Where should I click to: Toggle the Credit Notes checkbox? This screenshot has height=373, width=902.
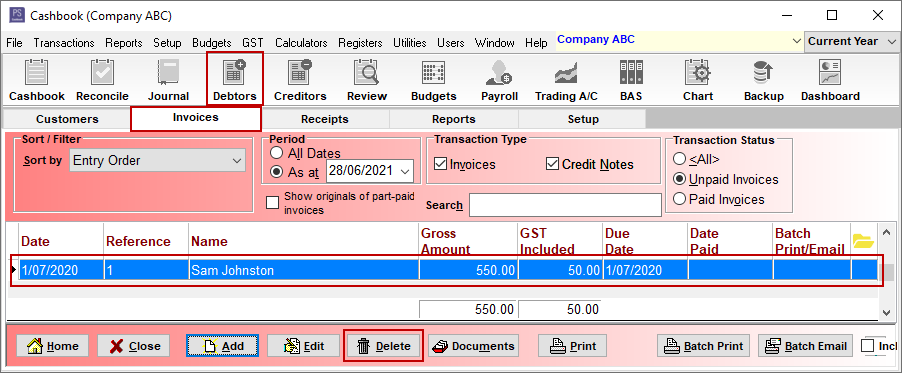(x=552, y=164)
